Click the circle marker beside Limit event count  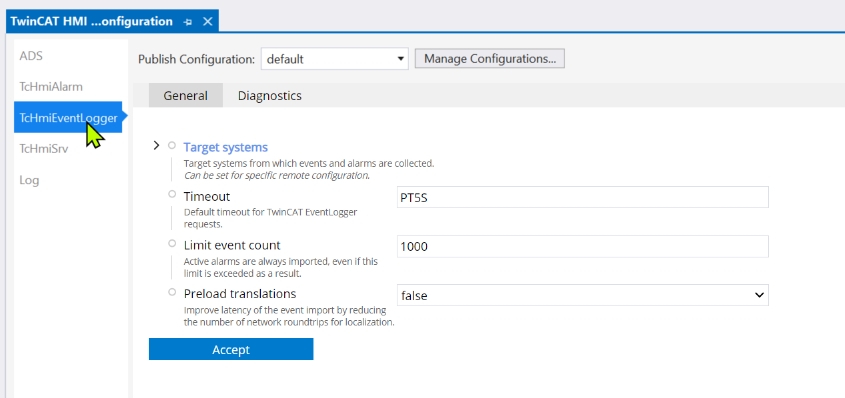coord(172,243)
